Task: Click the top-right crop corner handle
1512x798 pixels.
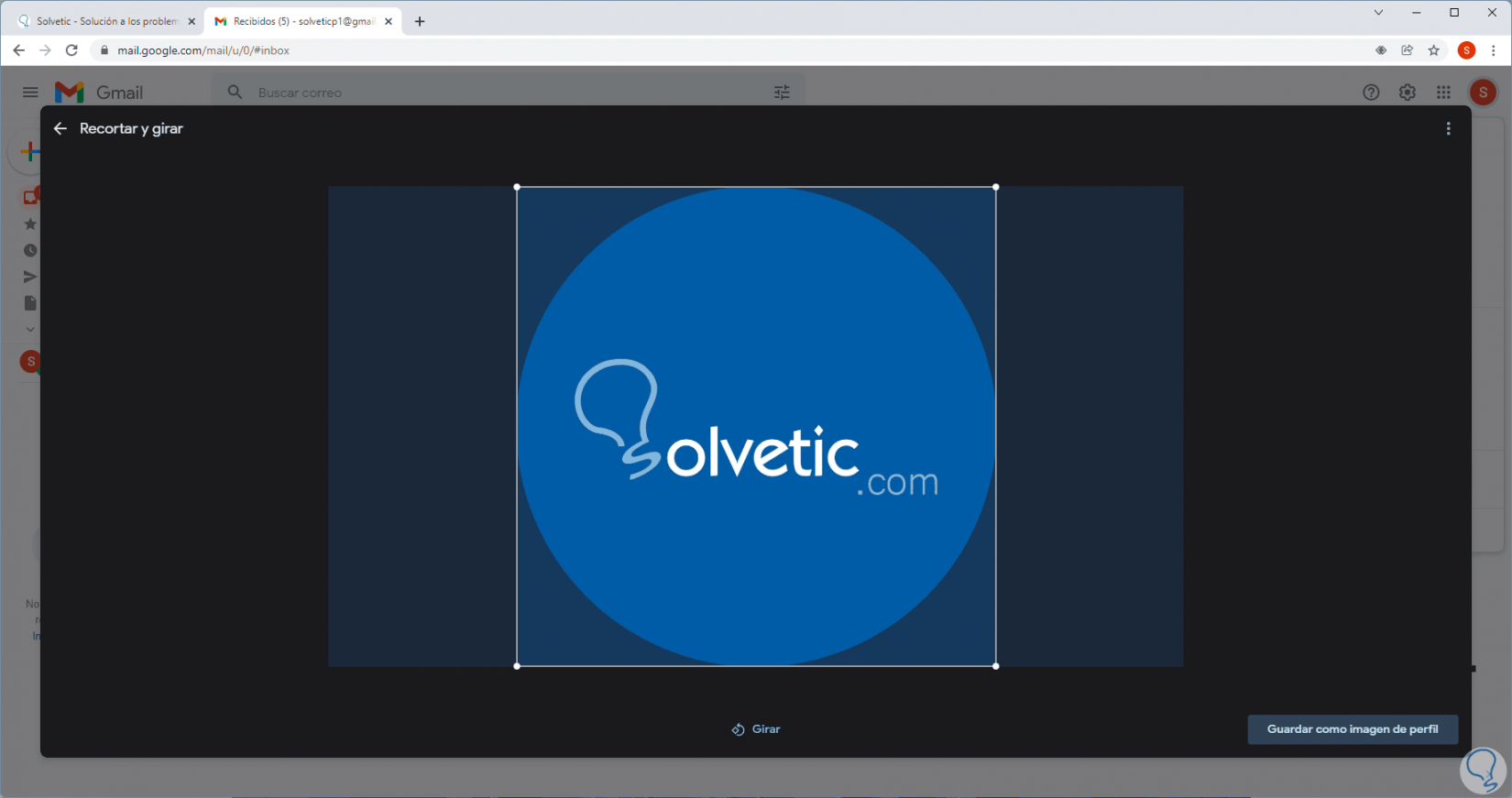Action: tap(996, 187)
